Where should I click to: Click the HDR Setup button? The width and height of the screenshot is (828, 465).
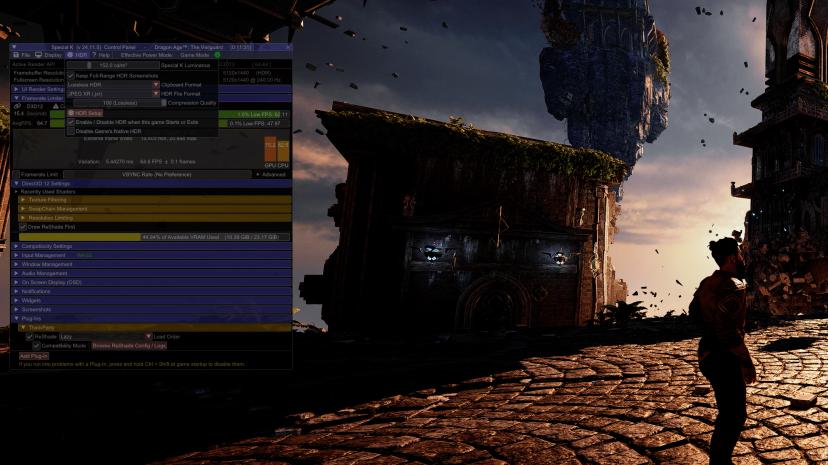[x=86, y=113]
